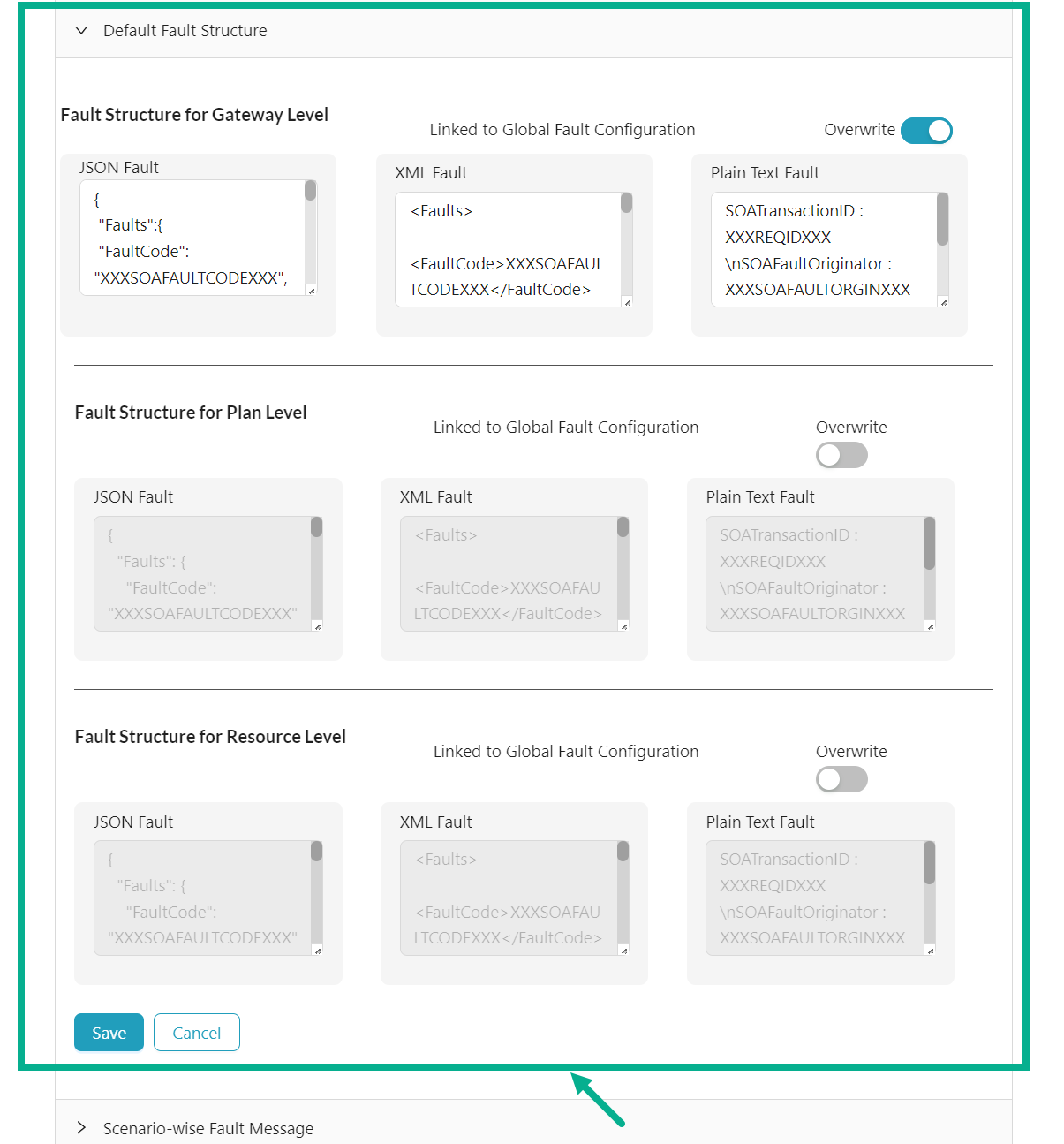Click inside Gateway Level JSON Fault textarea

point(192,239)
